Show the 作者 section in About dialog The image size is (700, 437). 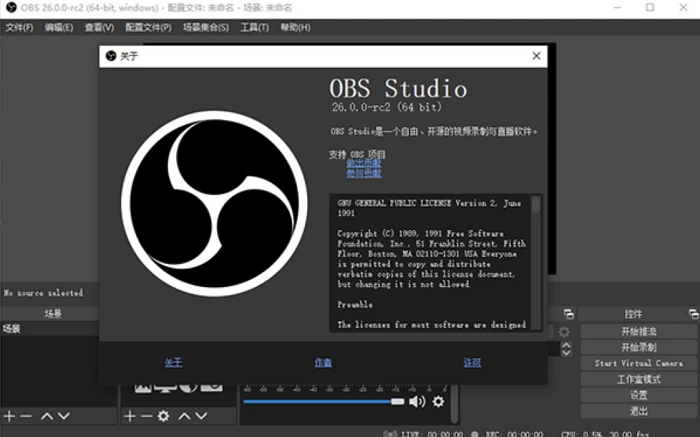[x=323, y=362]
